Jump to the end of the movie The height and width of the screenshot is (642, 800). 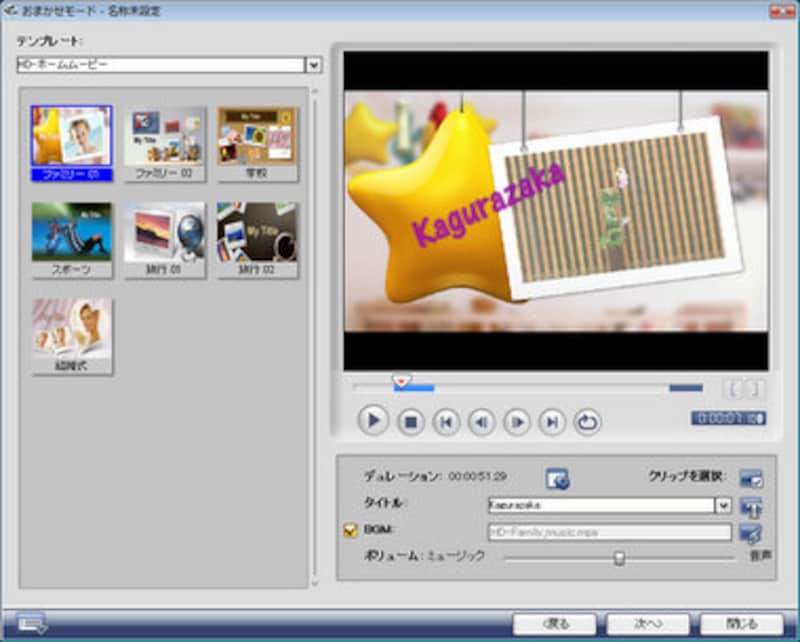pyautogui.click(x=551, y=421)
